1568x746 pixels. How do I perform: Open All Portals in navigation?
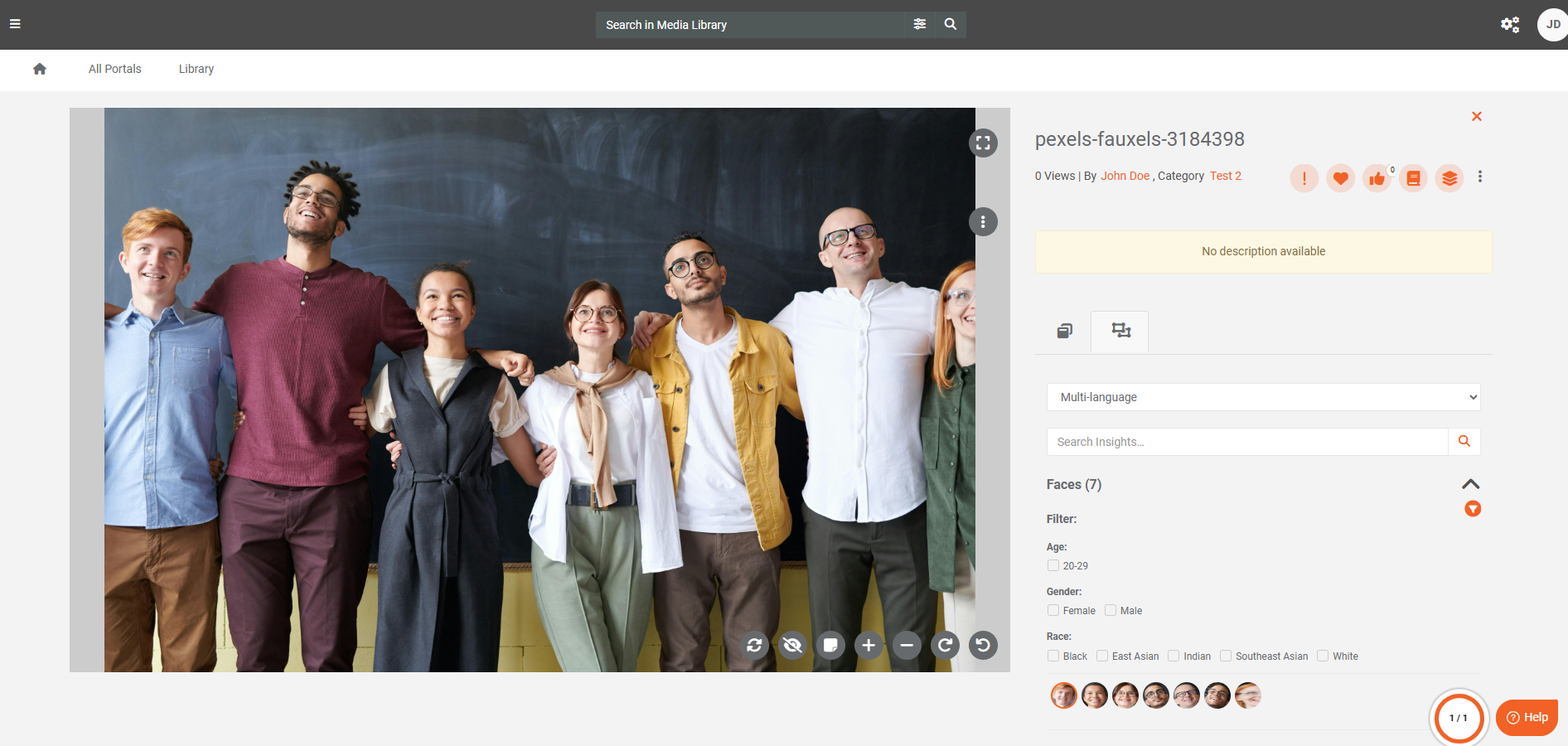pos(115,69)
